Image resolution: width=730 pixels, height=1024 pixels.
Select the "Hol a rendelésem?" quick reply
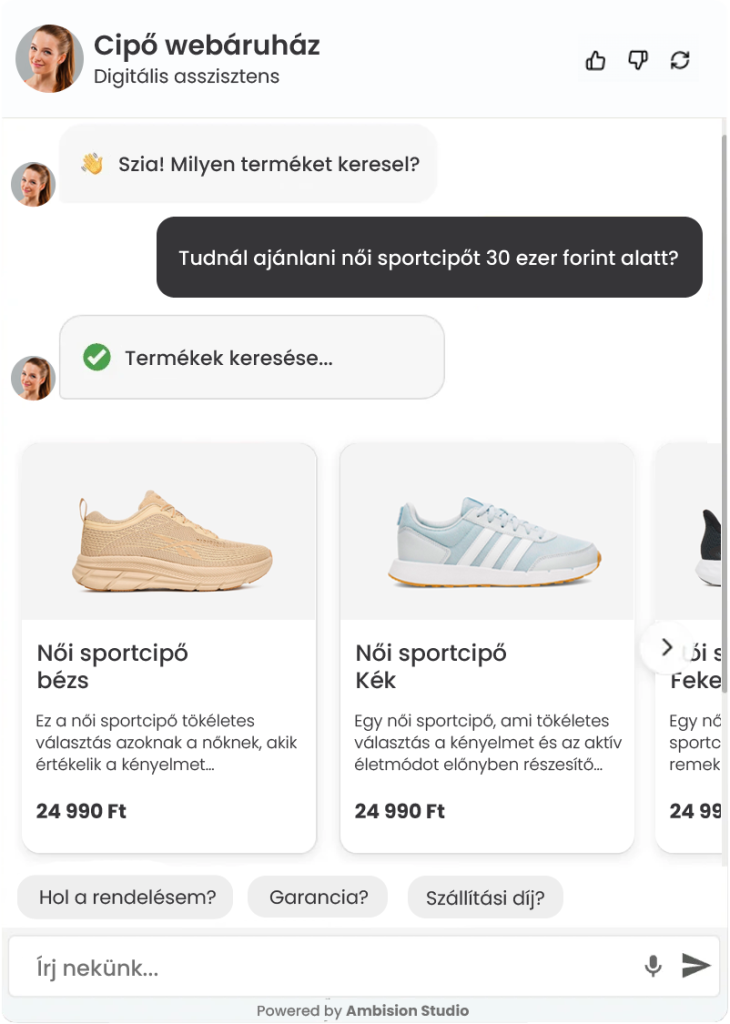[x=125, y=897]
